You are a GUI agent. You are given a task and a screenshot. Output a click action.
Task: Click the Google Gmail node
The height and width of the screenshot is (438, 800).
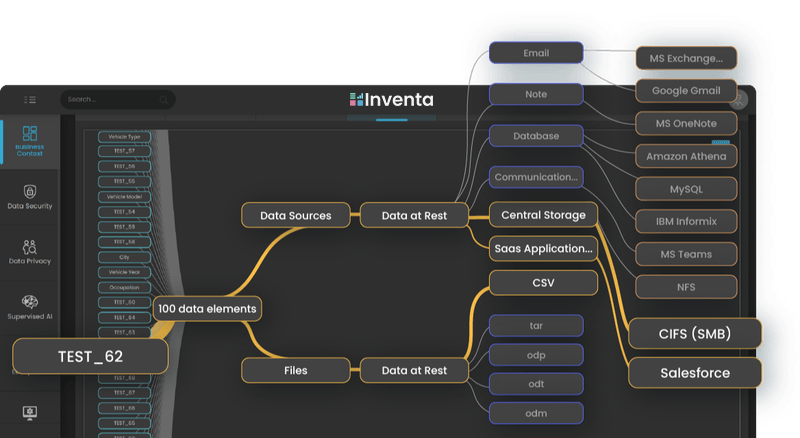point(686,91)
